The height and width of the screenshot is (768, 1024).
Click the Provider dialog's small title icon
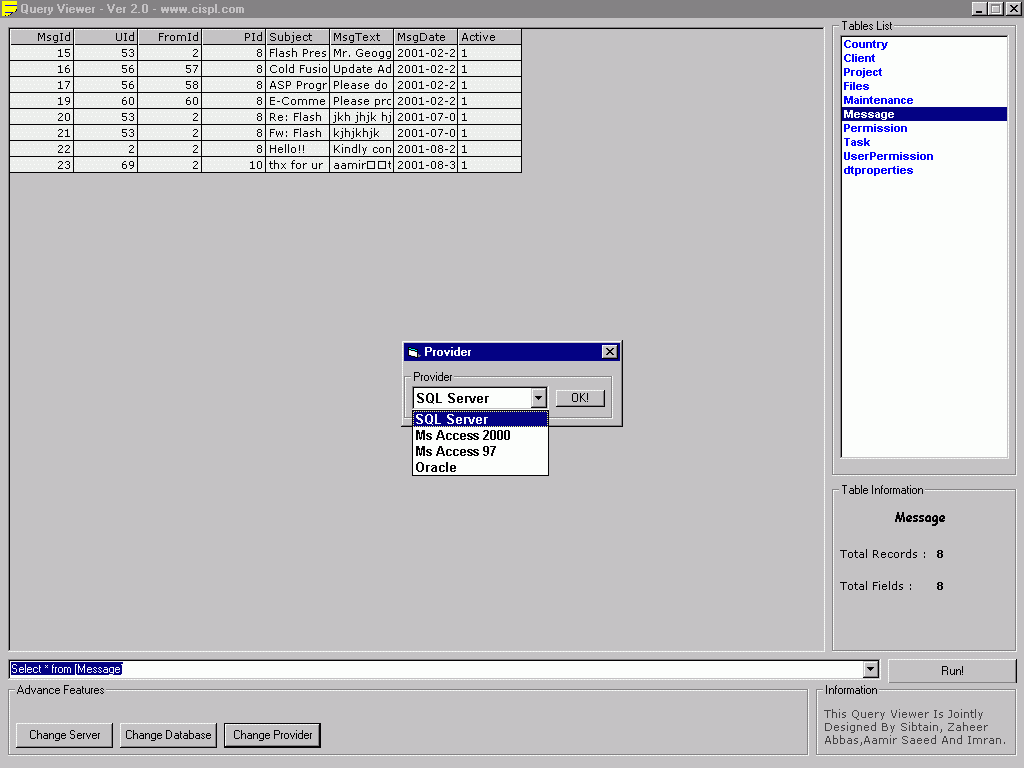[413, 352]
